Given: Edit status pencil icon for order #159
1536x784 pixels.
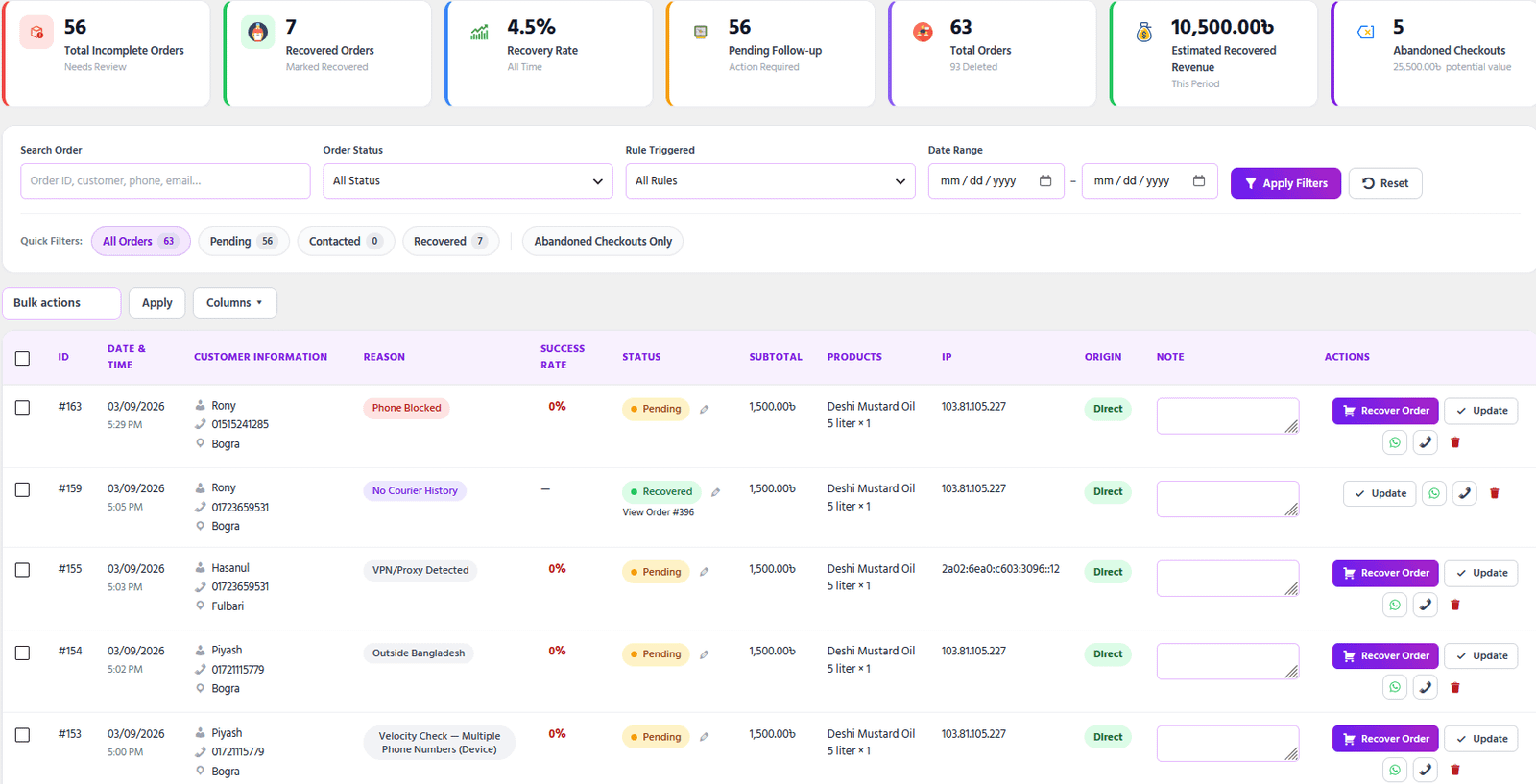Looking at the screenshot, I should (x=716, y=492).
